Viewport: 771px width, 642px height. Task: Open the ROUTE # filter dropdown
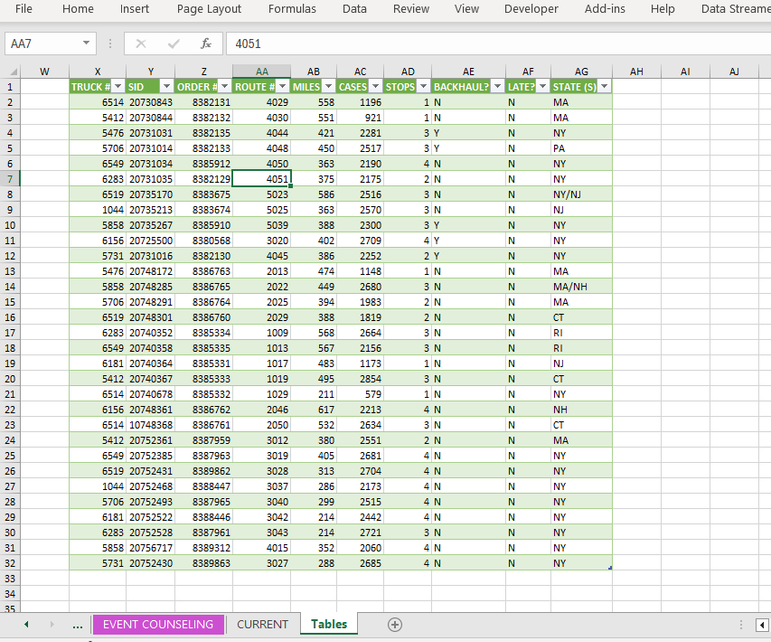click(x=283, y=87)
